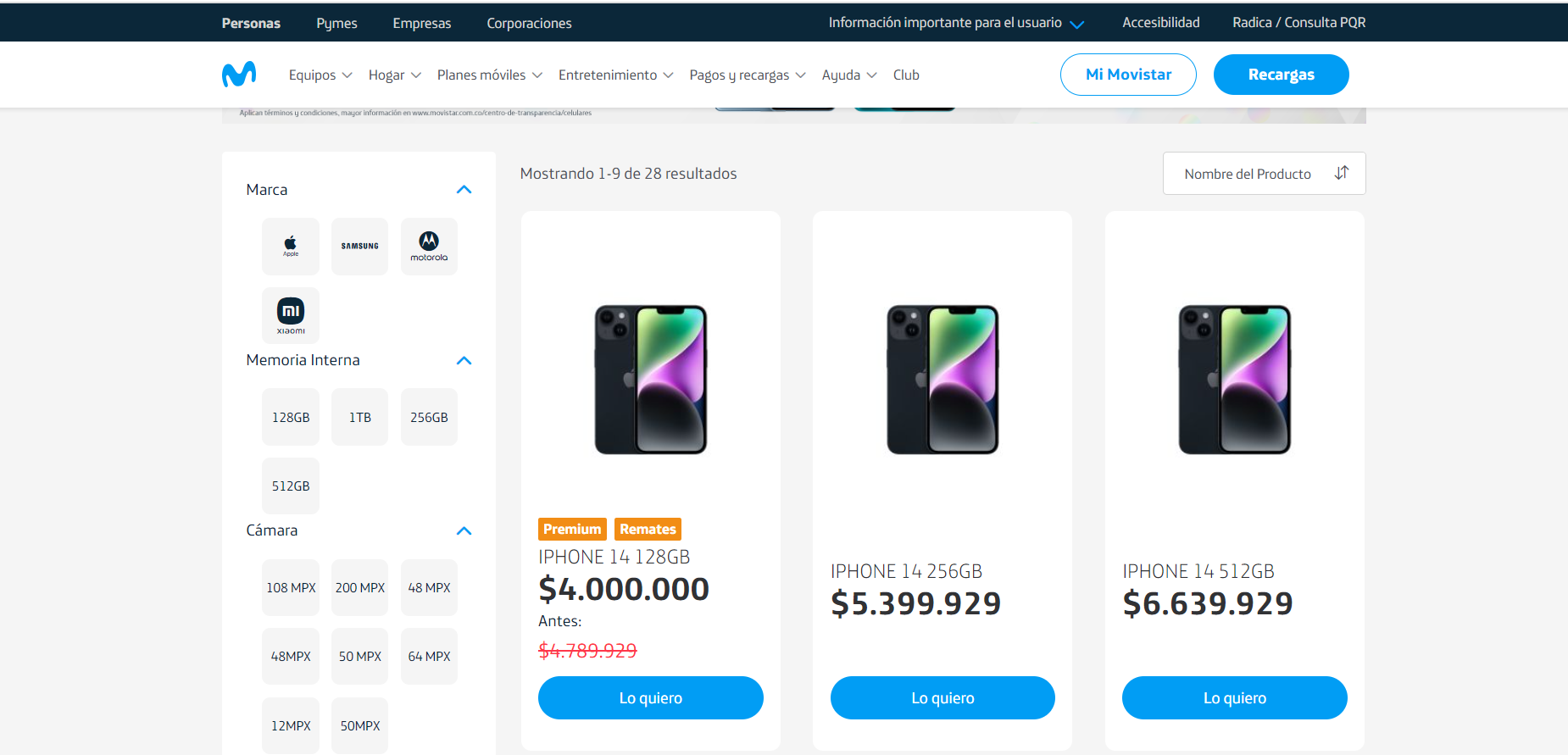Image resolution: width=1568 pixels, height=755 pixels.
Task: Collapse the Cámara filter section
Action: [464, 530]
